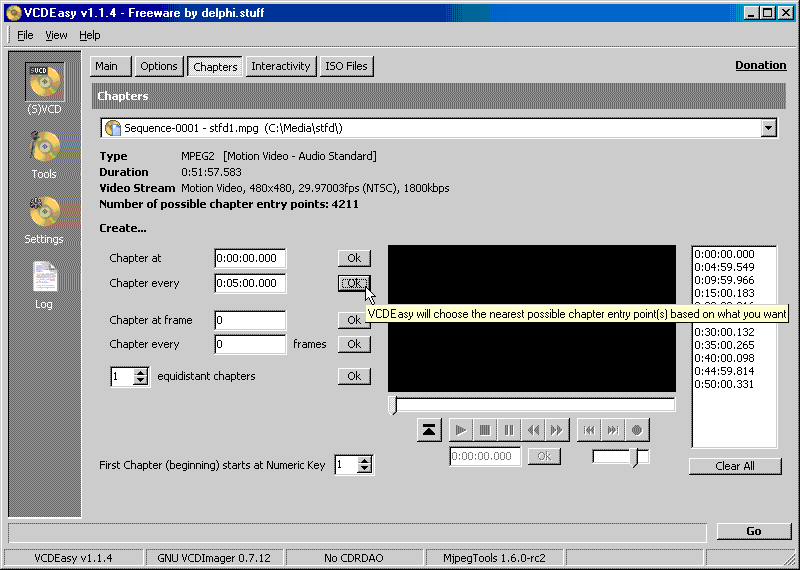Screen dimensions: 800x570
Task: Confirm Chapter every time interval Ok
Action: click(354, 283)
